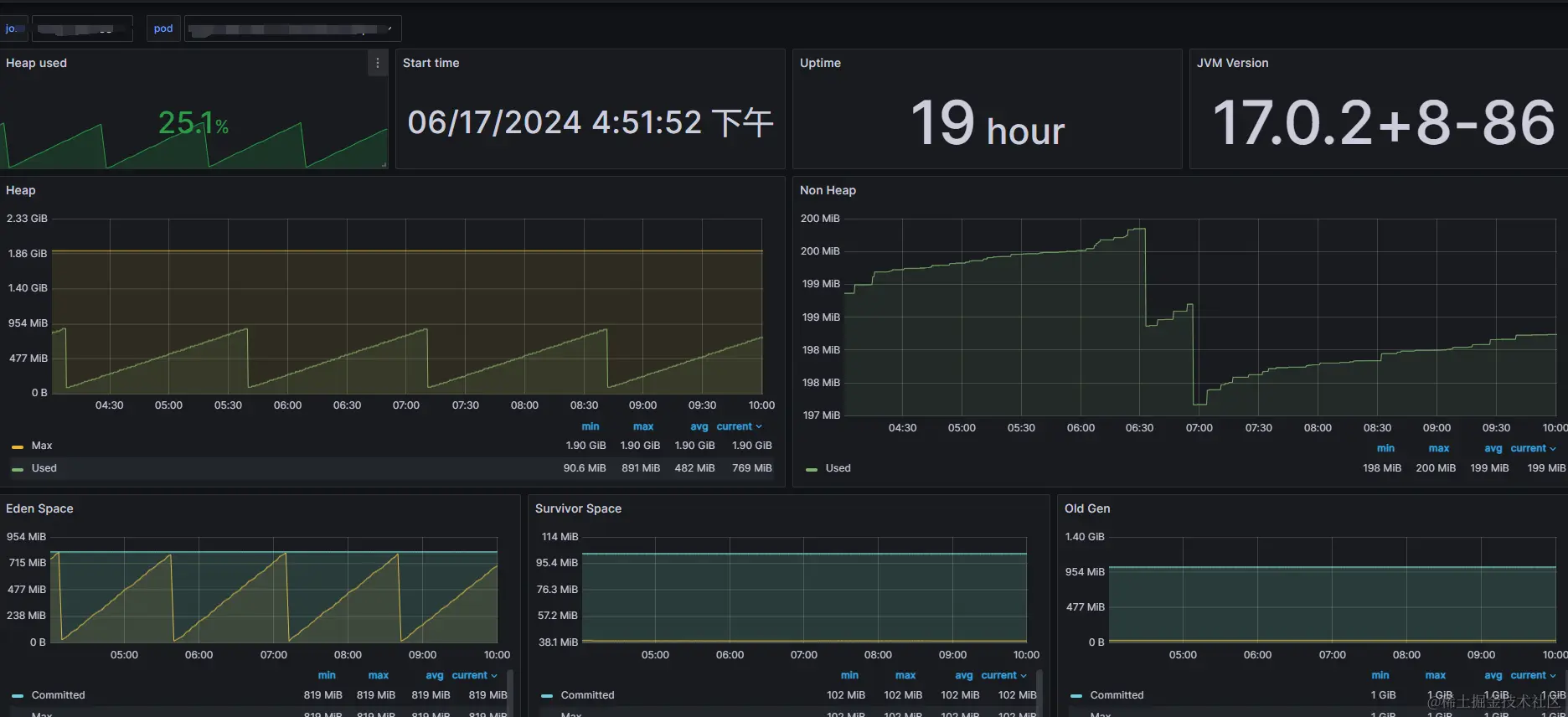Click yellow Max color swatch in Heap legend
The image size is (1568, 717).
pyautogui.click(x=18, y=446)
